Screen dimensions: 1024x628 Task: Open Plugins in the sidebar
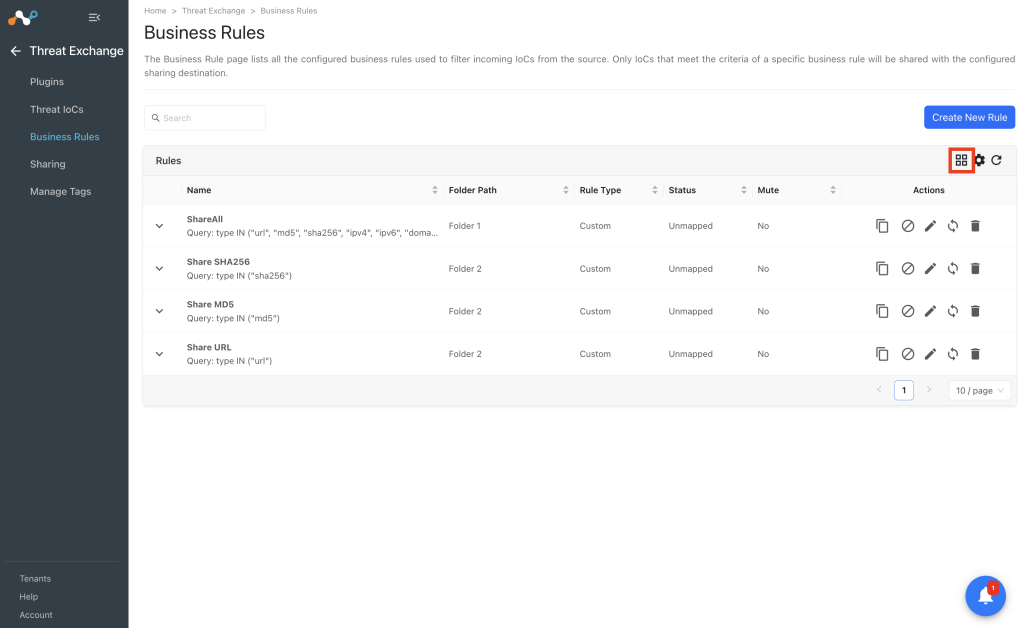tap(47, 82)
